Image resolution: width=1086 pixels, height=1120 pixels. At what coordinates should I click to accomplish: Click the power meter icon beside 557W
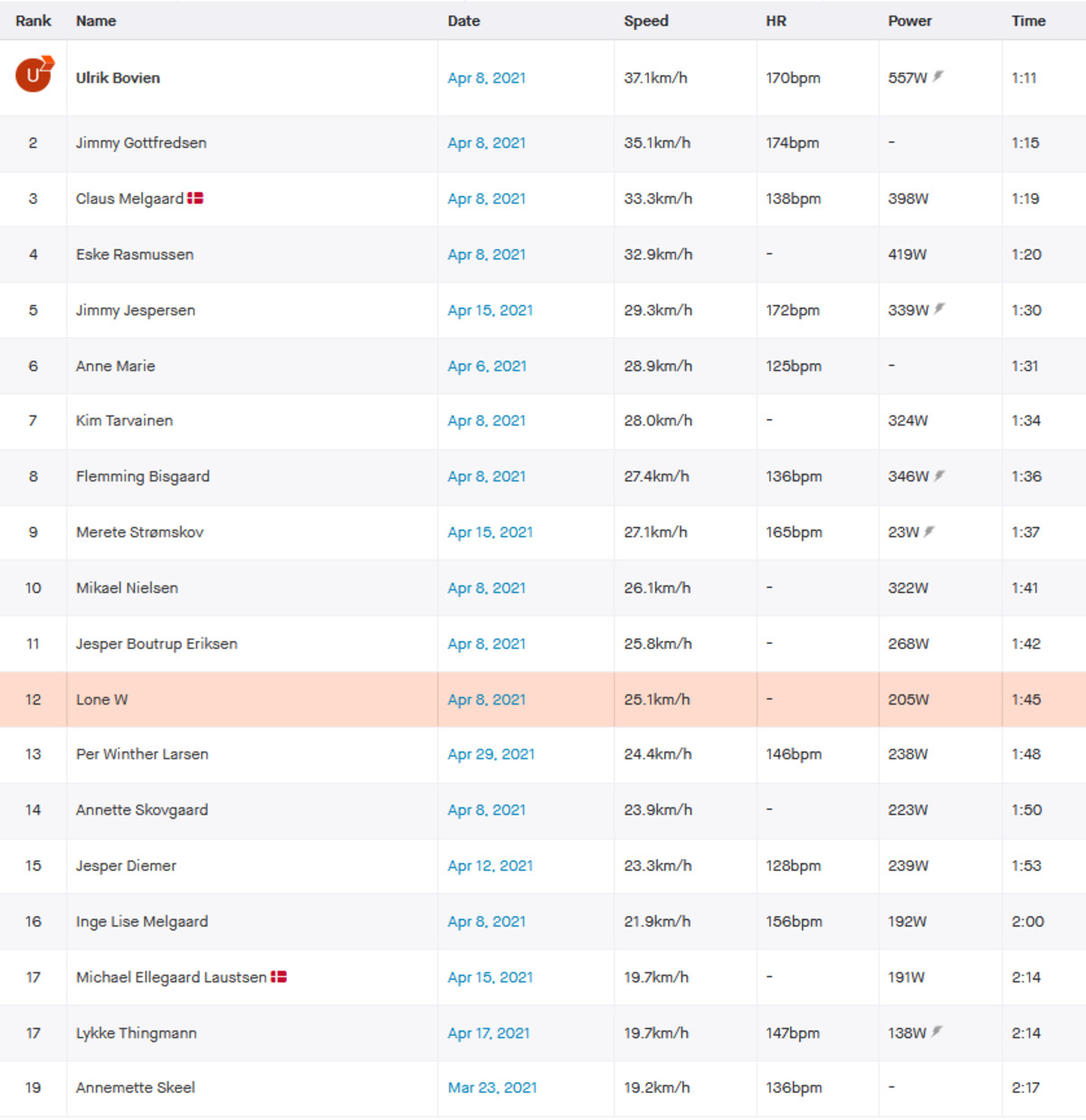point(938,77)
